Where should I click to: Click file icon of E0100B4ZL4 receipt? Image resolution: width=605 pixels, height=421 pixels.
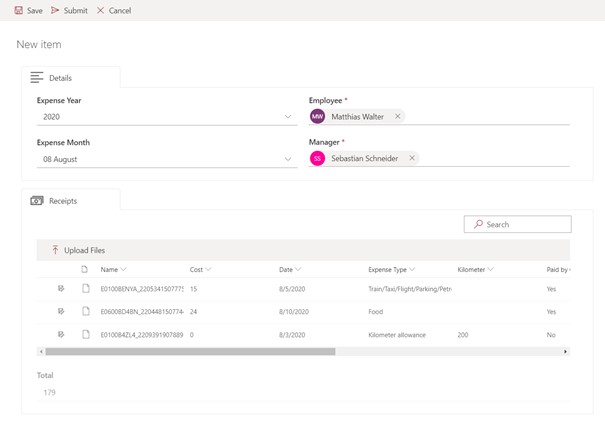tap(86, 334)
